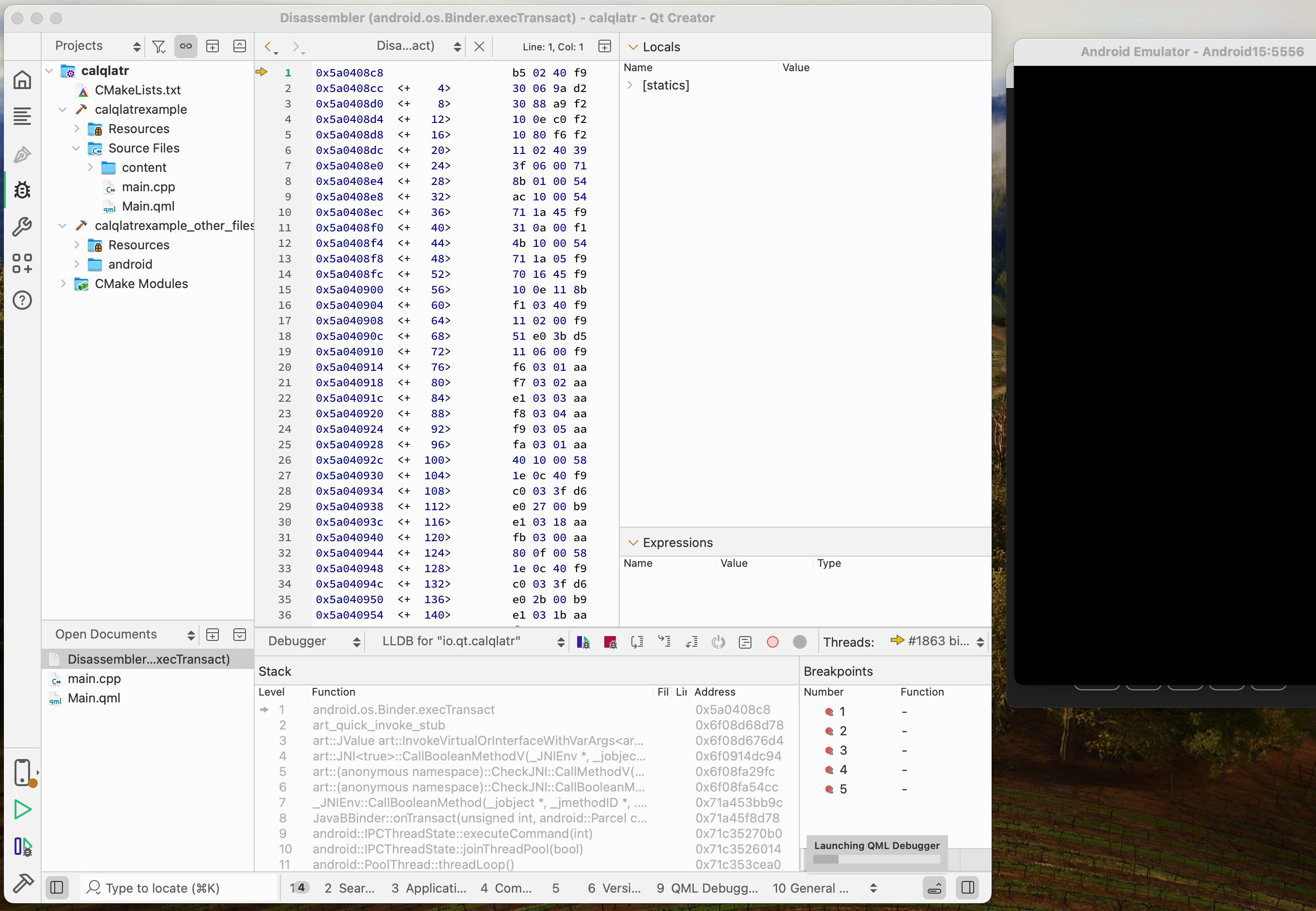Screen dimensions: 1316x911
Task: Collapse the Locals section
Action: tap(633, 47)
